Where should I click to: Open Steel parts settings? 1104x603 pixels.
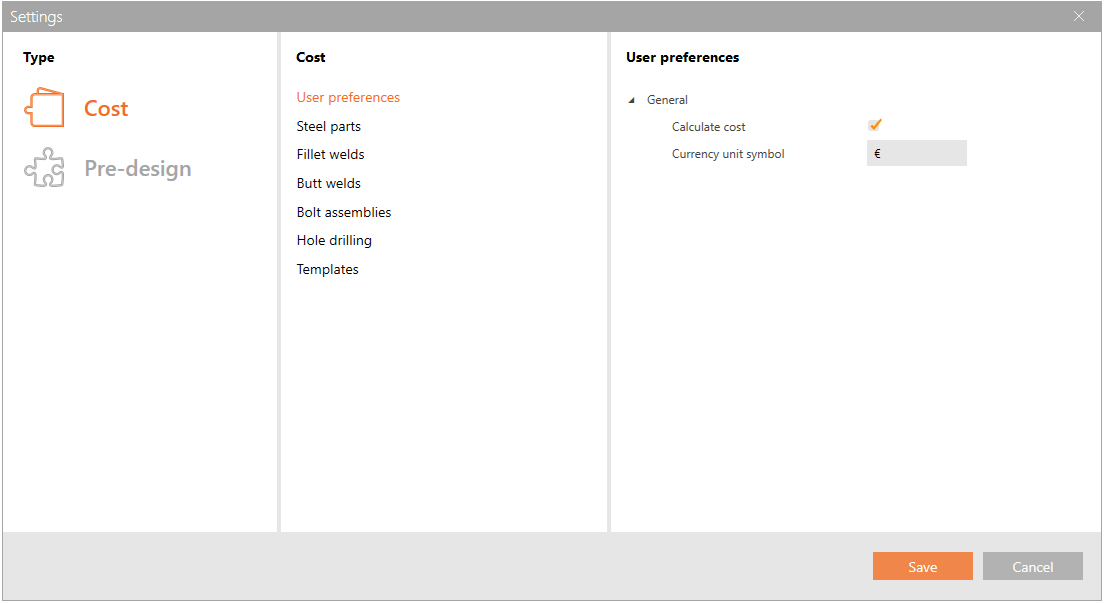328,126
